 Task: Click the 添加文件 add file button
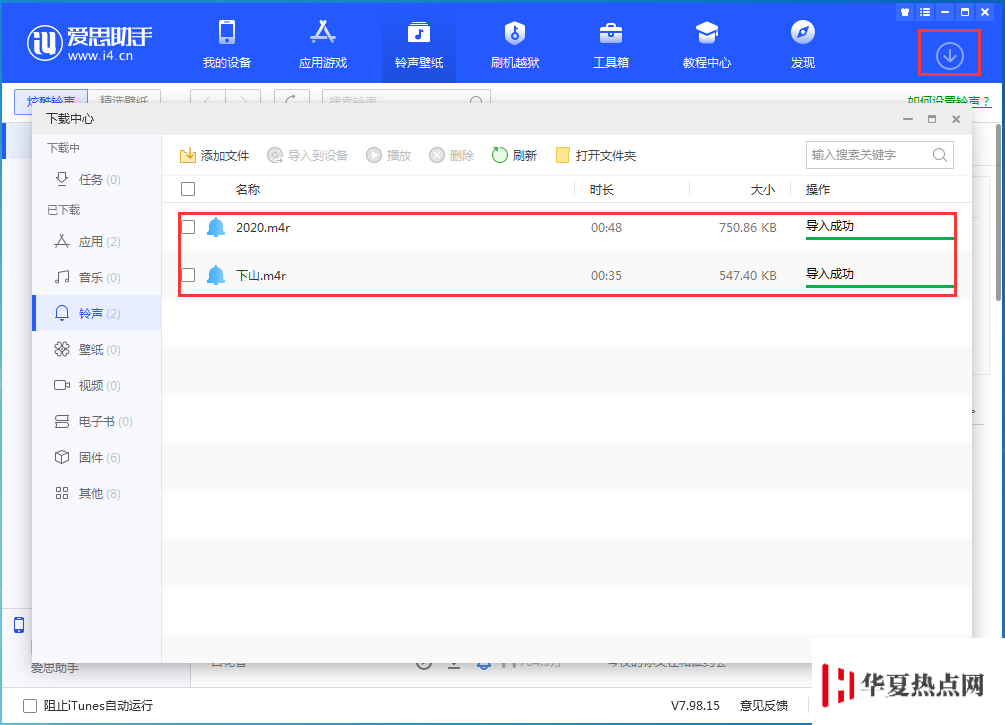tap(215, 155)
